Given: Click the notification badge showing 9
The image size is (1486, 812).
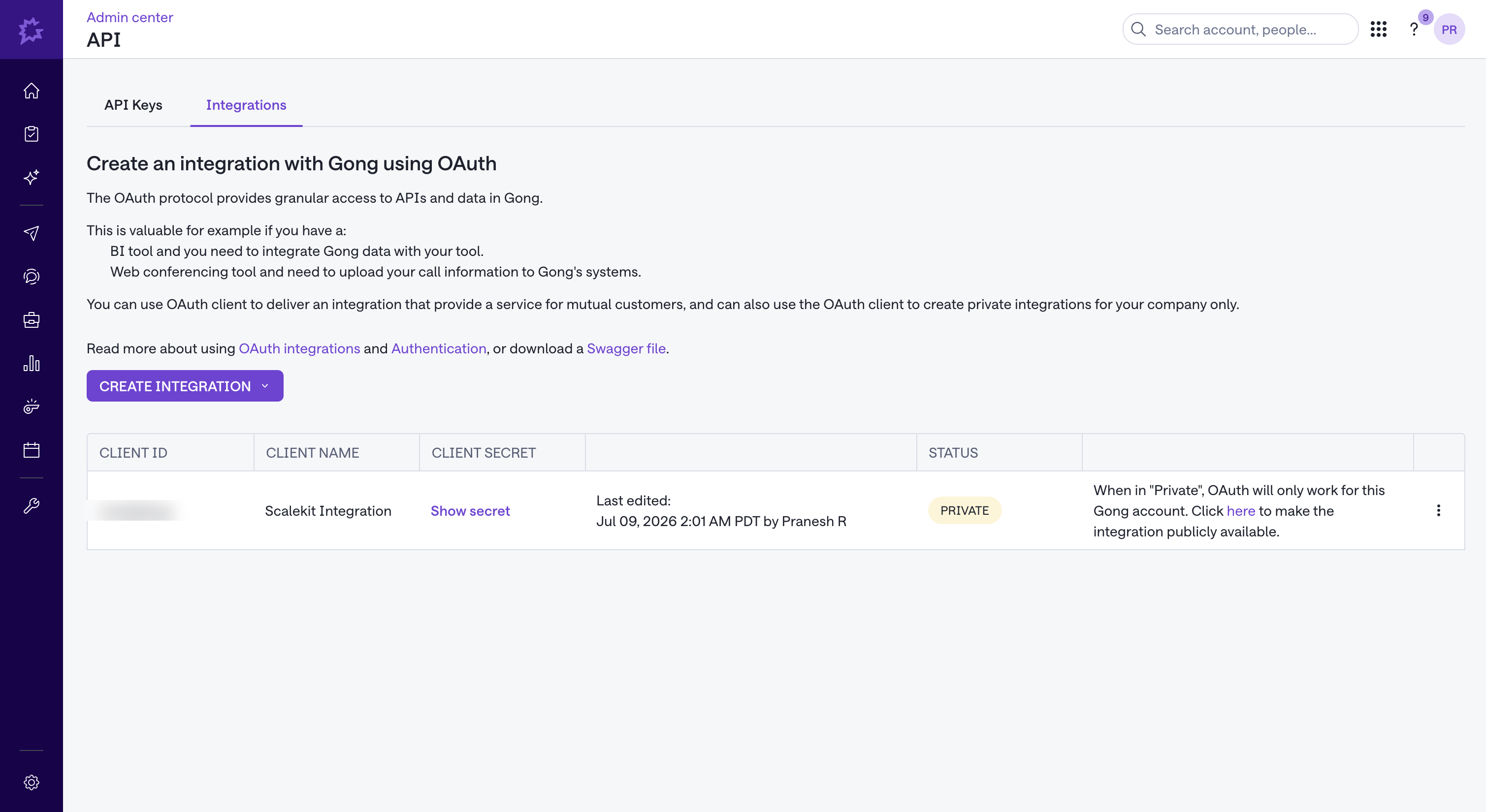Looking at the screenshot, I should pyautogui.click(x=1425, y=17).
